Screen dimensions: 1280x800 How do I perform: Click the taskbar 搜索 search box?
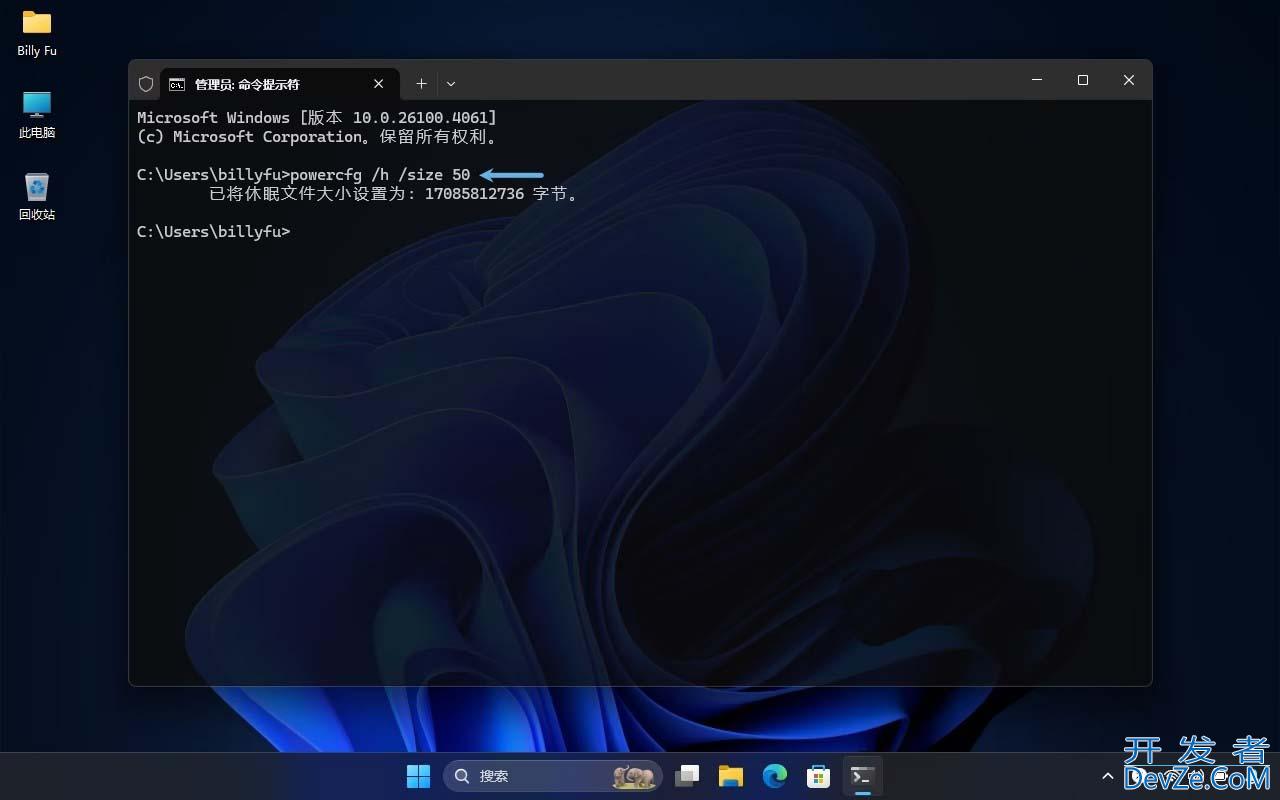pos(553,776)
